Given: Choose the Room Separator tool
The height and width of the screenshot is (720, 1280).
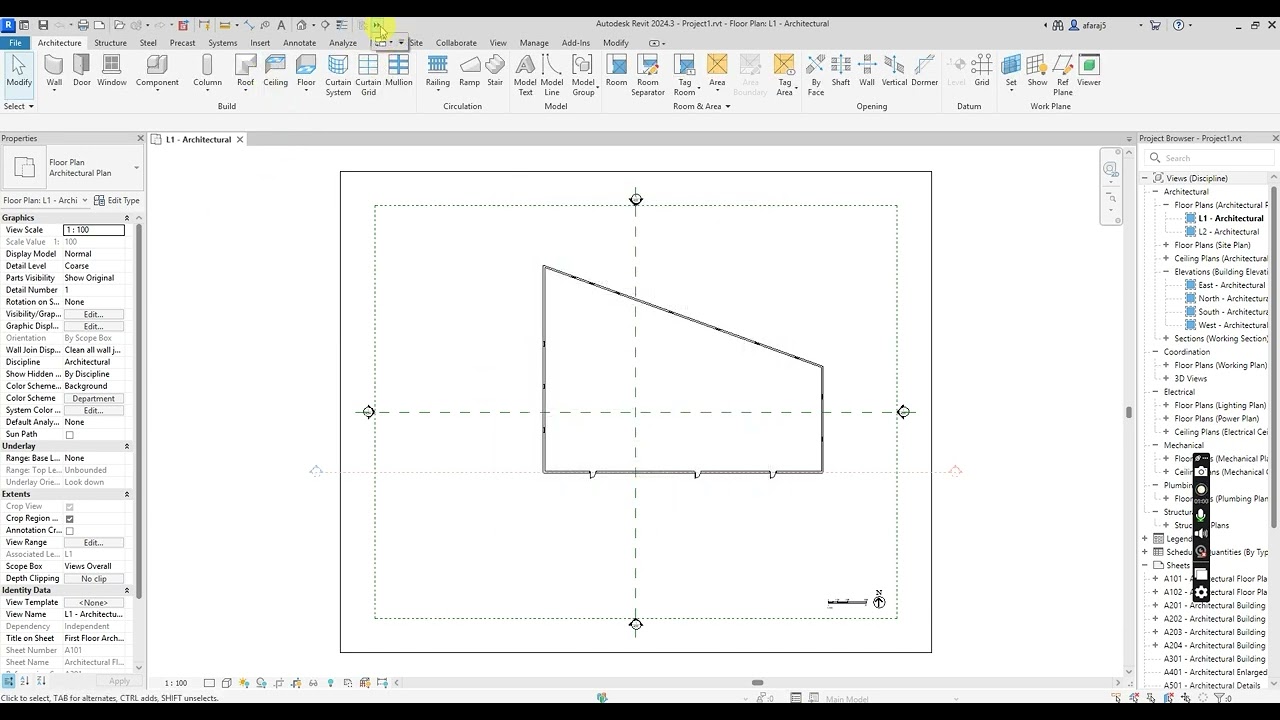Looking at the screenshot, I should coord(648,75).
